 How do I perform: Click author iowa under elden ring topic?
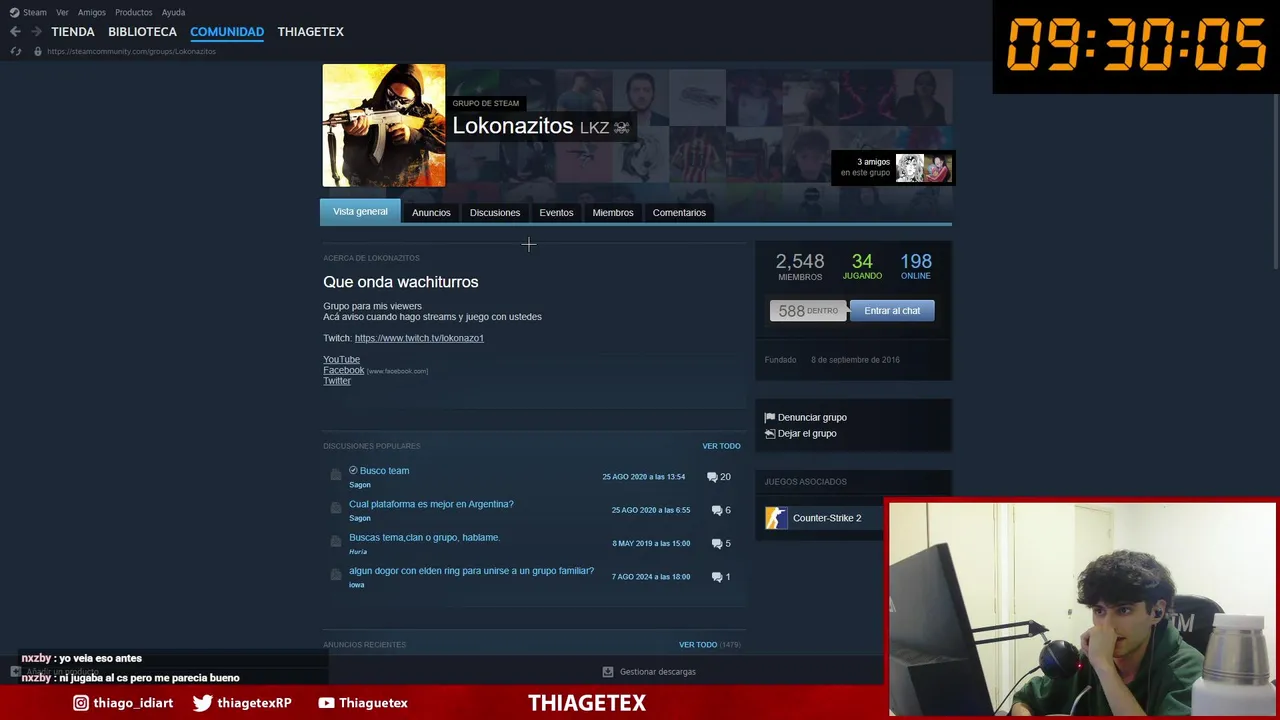tap(356, 585)
